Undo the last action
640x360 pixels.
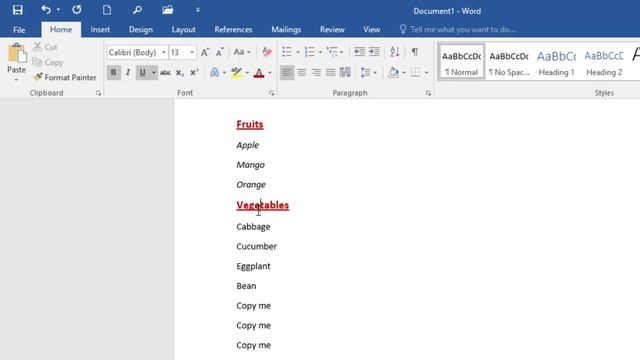tap(46, 10)
